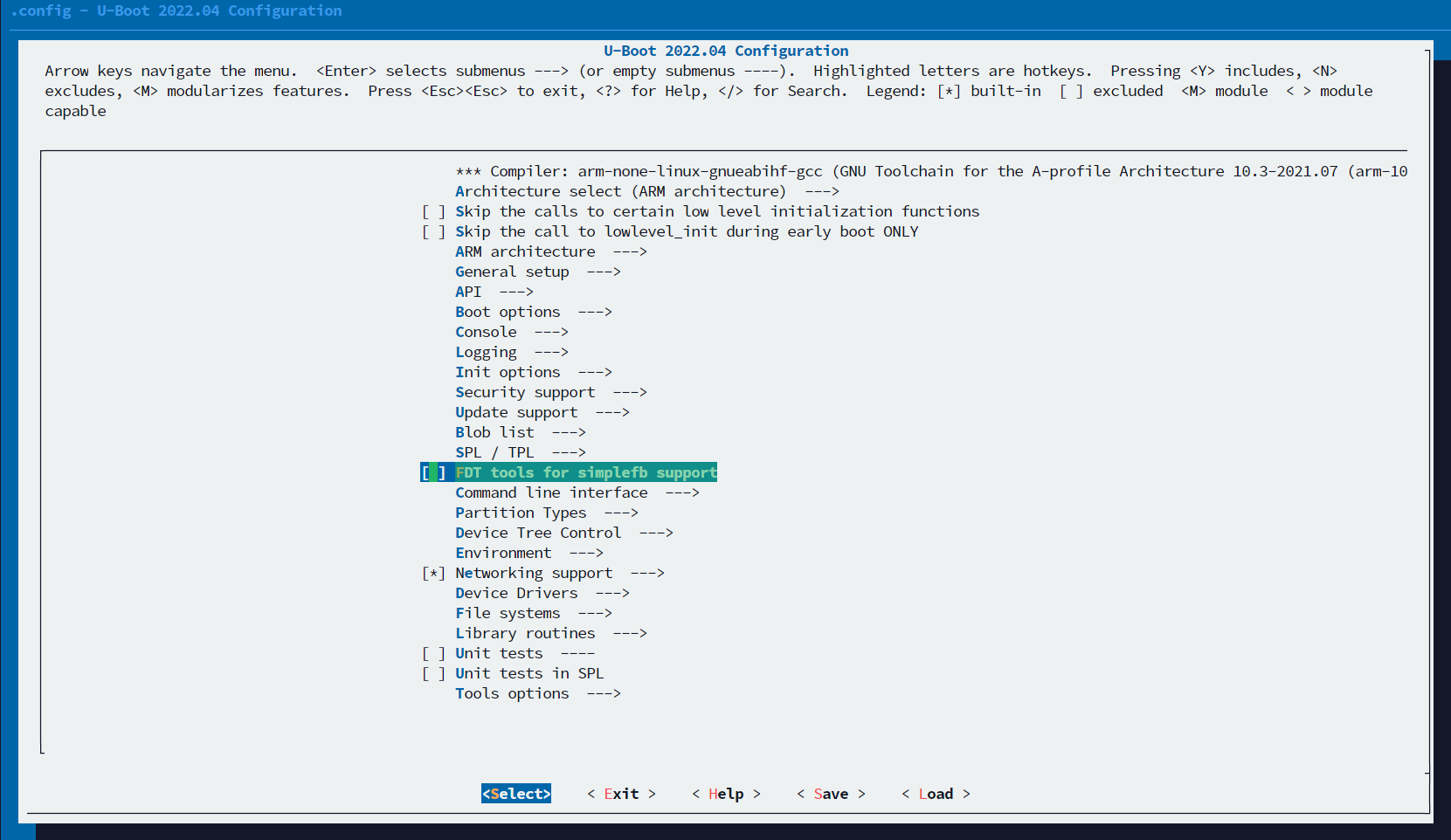Open Architecture select (ARM architecture) submenu

[646, 191]
